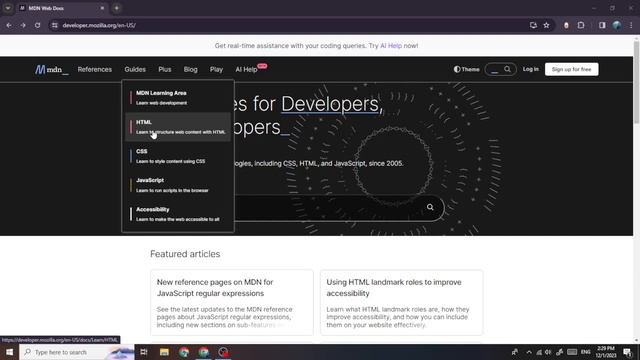This screenshot has width=640, height=360.
Task: Click the address bar URL
Action: tap(99, 25)
